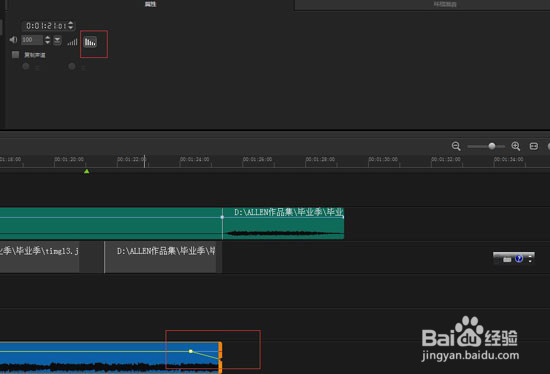Click the volume keyframe on the music clip
The width and height of the screenshot is (550, 374).
(191, 351)
